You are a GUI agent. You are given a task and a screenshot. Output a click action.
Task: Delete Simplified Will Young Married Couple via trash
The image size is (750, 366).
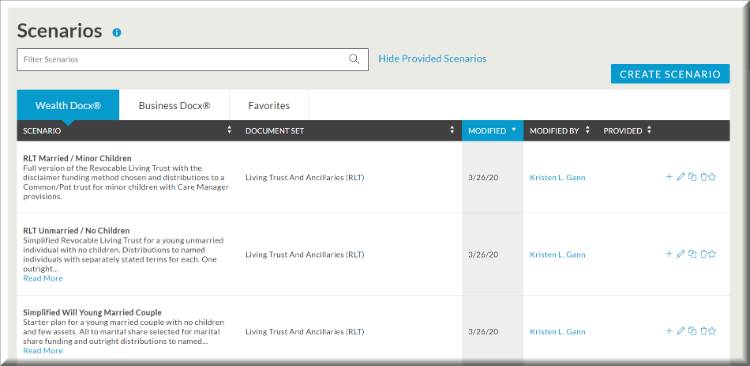[x=704, y=331]
